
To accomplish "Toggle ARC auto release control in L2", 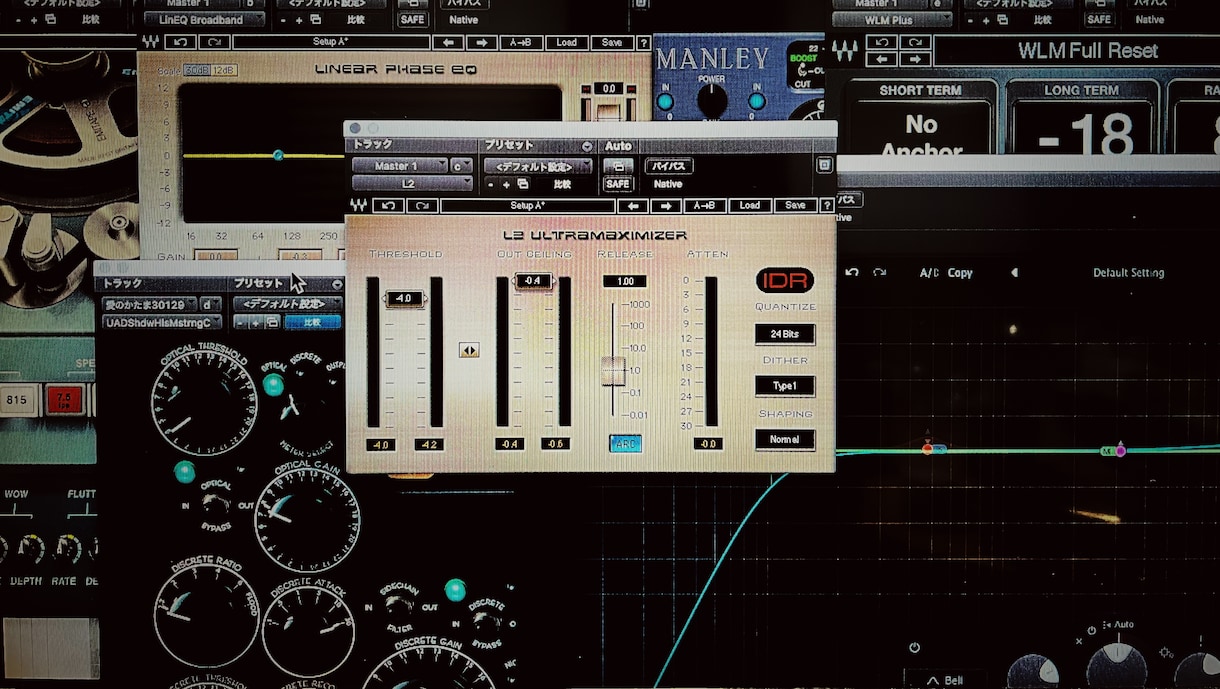I will click(x=626, y=443).
